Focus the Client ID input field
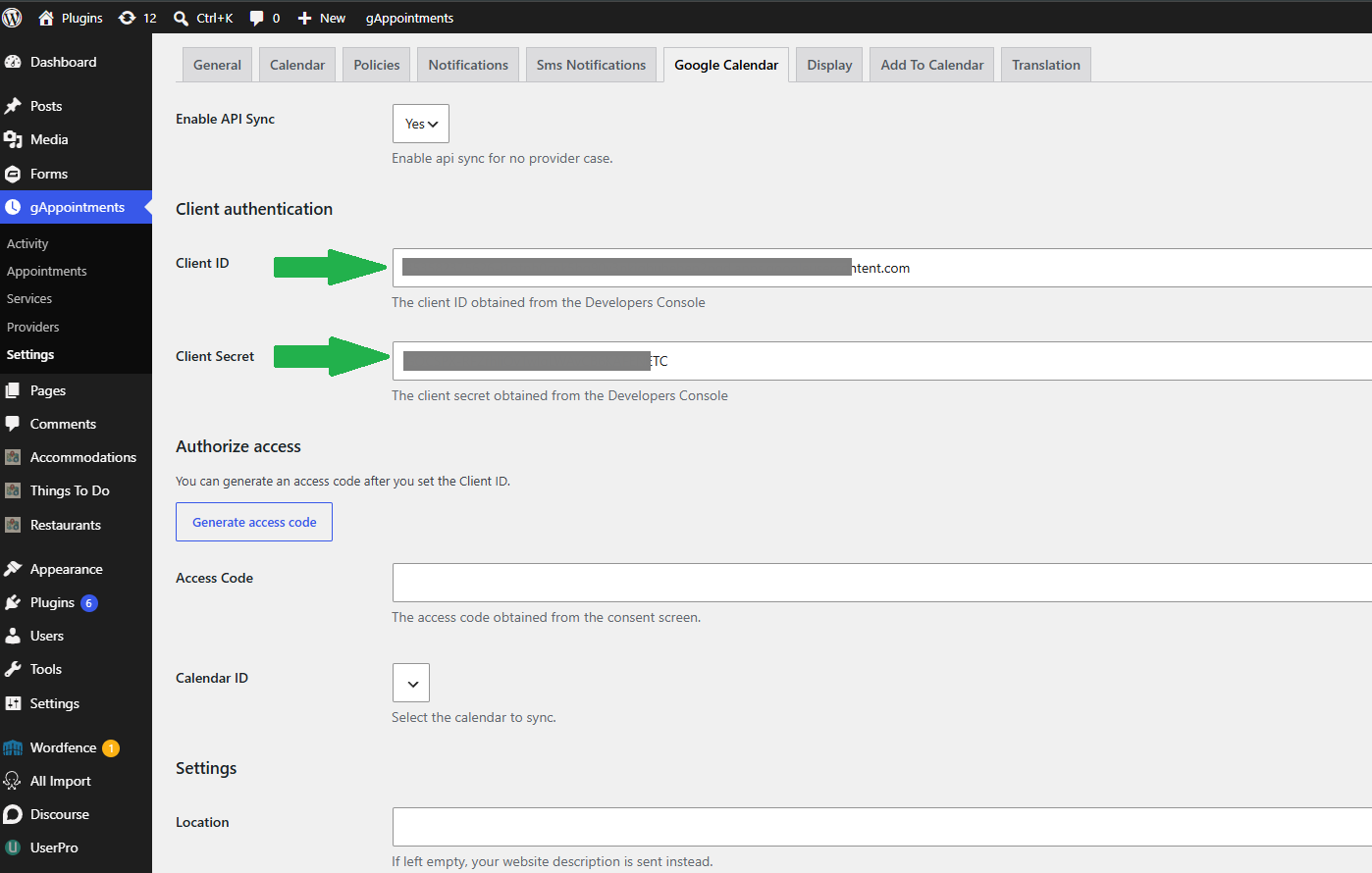Screen dimensions: 1372x873 point(882,268)
